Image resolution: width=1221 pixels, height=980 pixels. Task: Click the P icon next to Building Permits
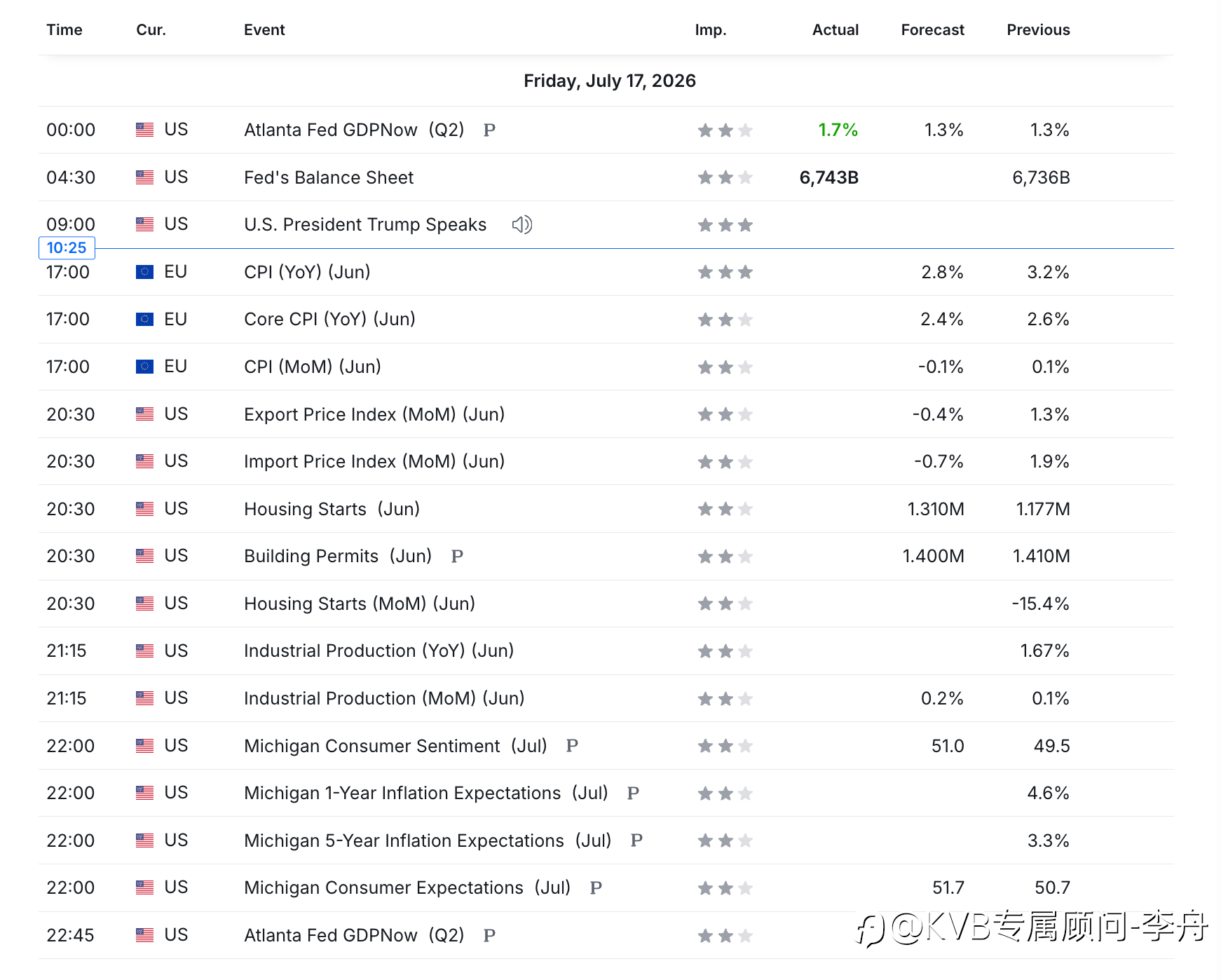[457, 556]
